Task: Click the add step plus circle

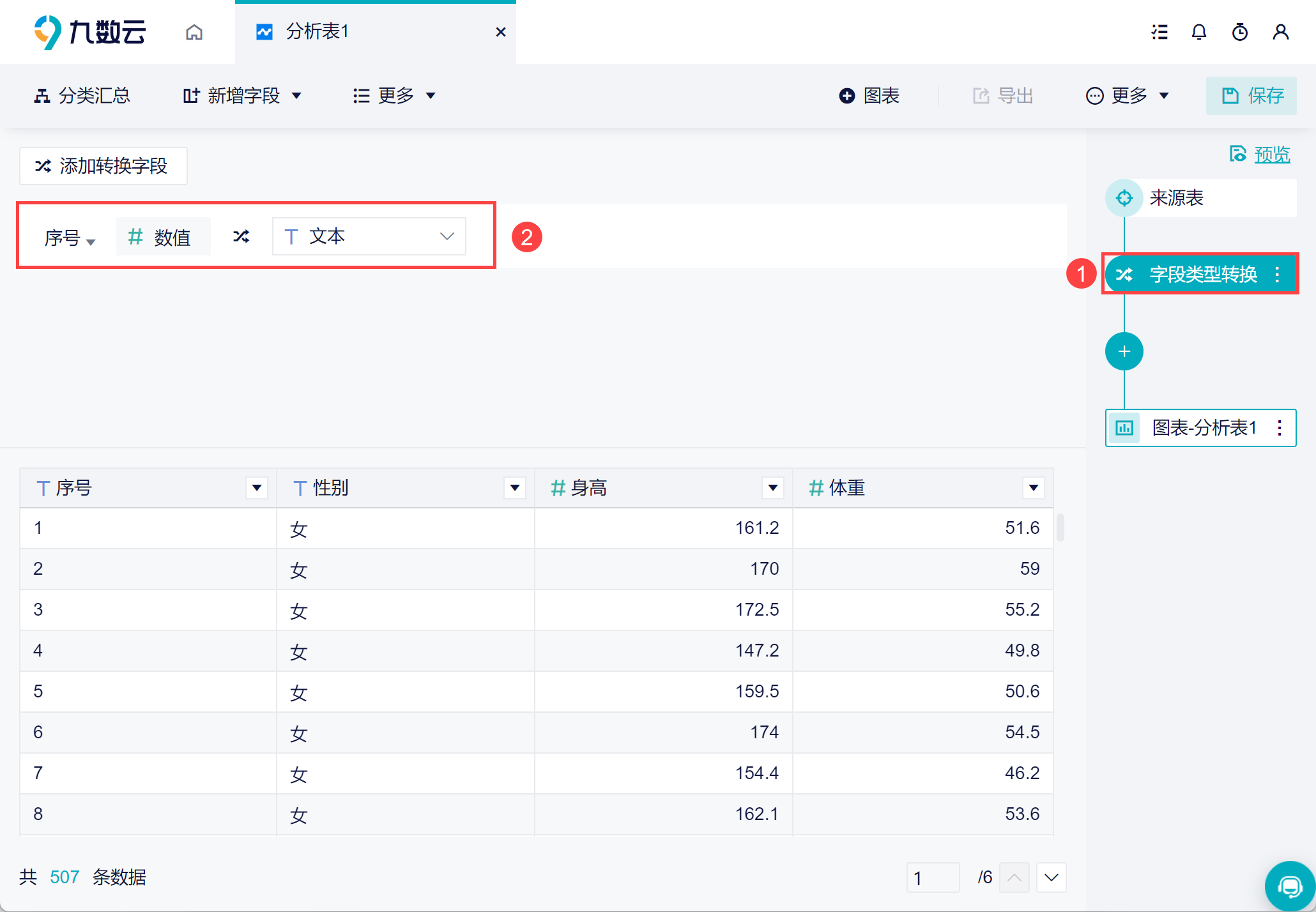Action: [x=1124, y=351]
